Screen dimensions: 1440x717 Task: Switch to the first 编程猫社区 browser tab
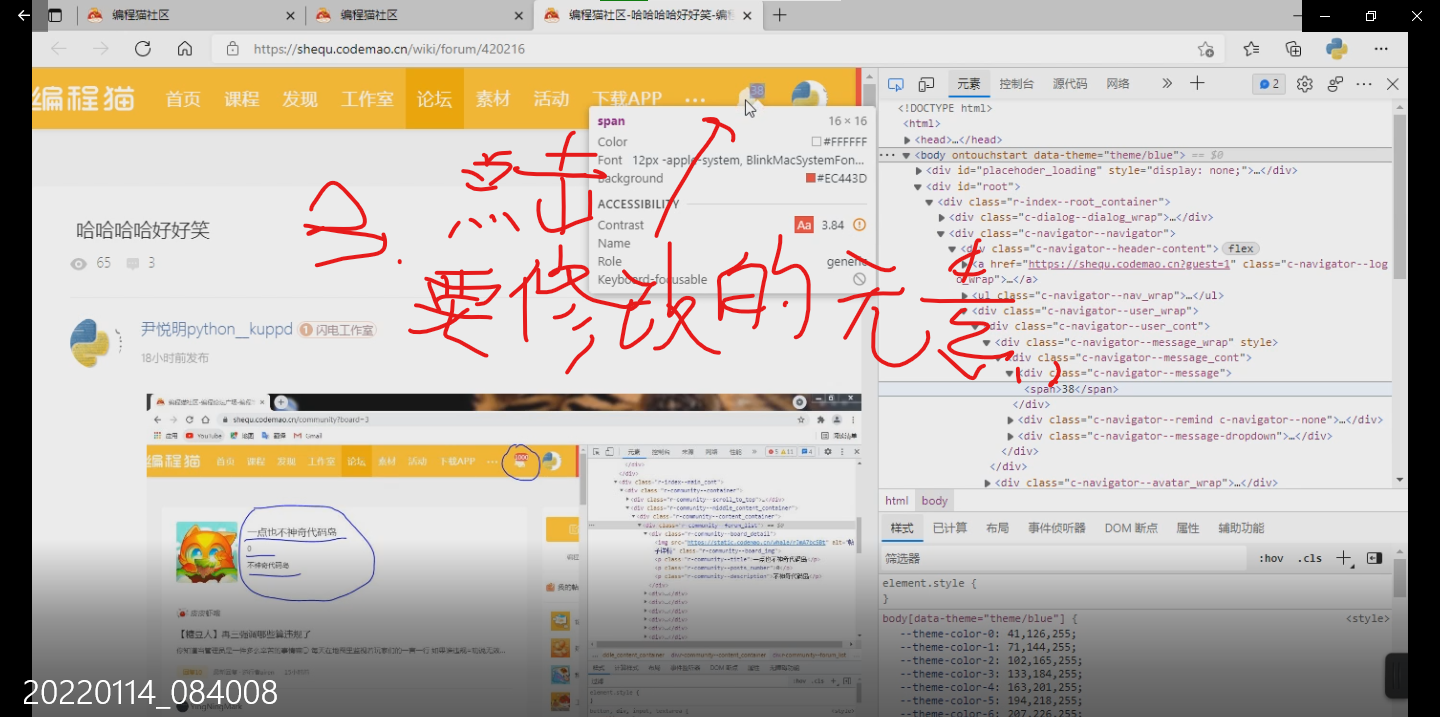[x=190, y=15]
